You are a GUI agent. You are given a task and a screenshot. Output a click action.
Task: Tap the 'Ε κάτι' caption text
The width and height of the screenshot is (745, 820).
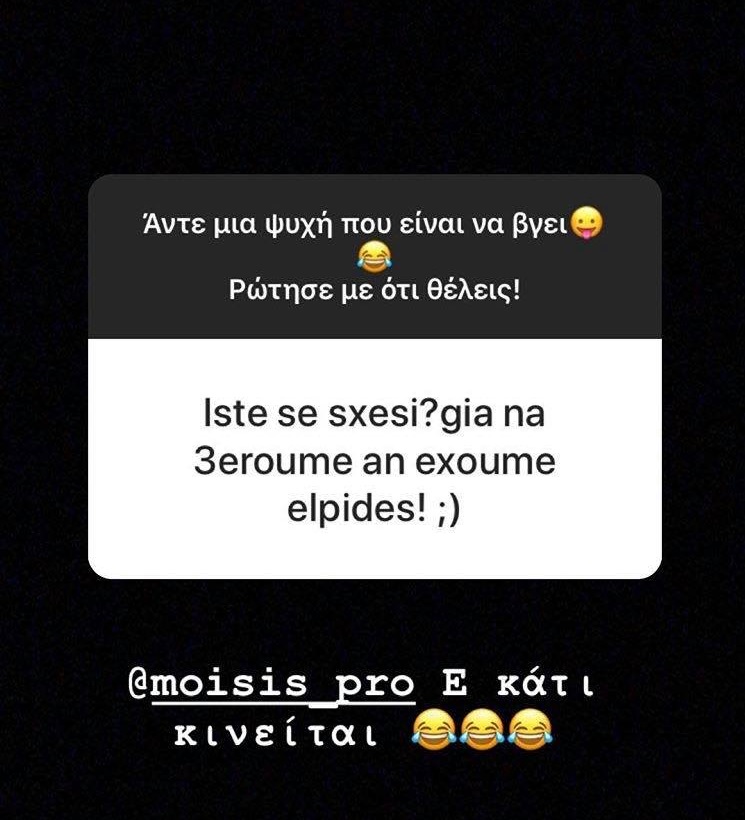pyautogui.click(x=519, y=685)
